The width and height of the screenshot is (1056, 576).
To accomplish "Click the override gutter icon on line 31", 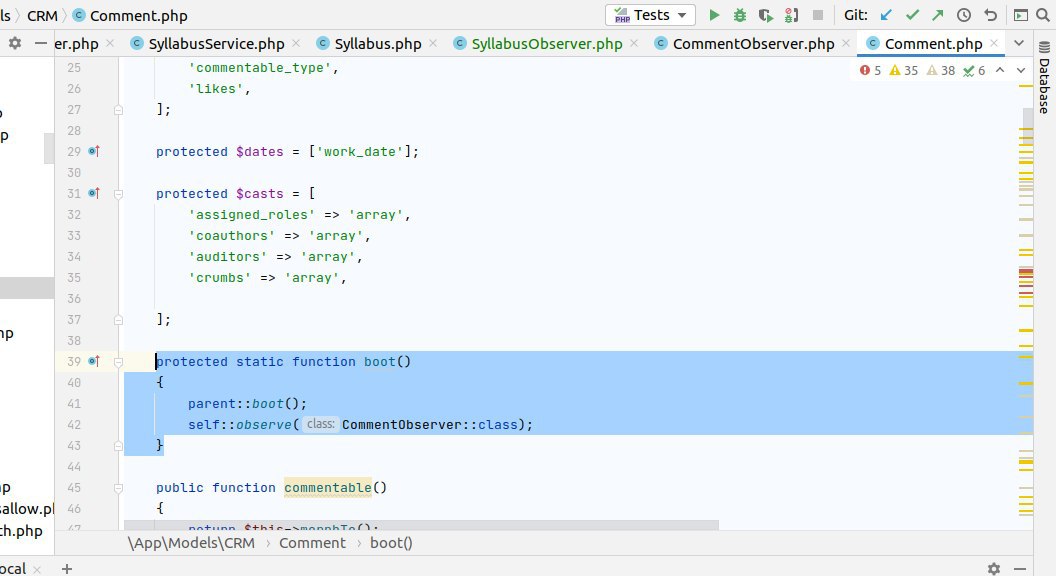I will pos(94,193).
